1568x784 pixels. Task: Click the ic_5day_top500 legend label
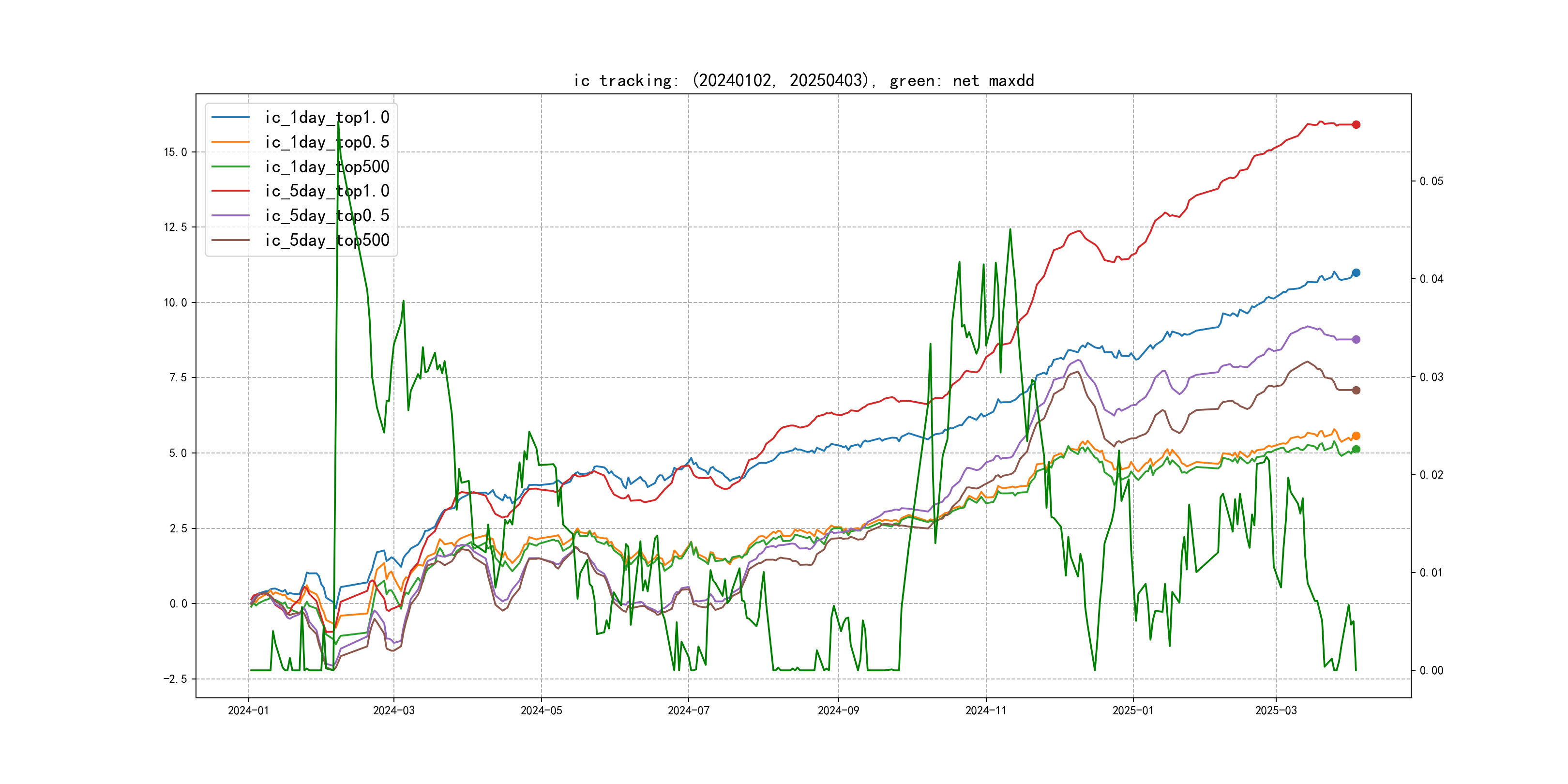tap(327, 241)
